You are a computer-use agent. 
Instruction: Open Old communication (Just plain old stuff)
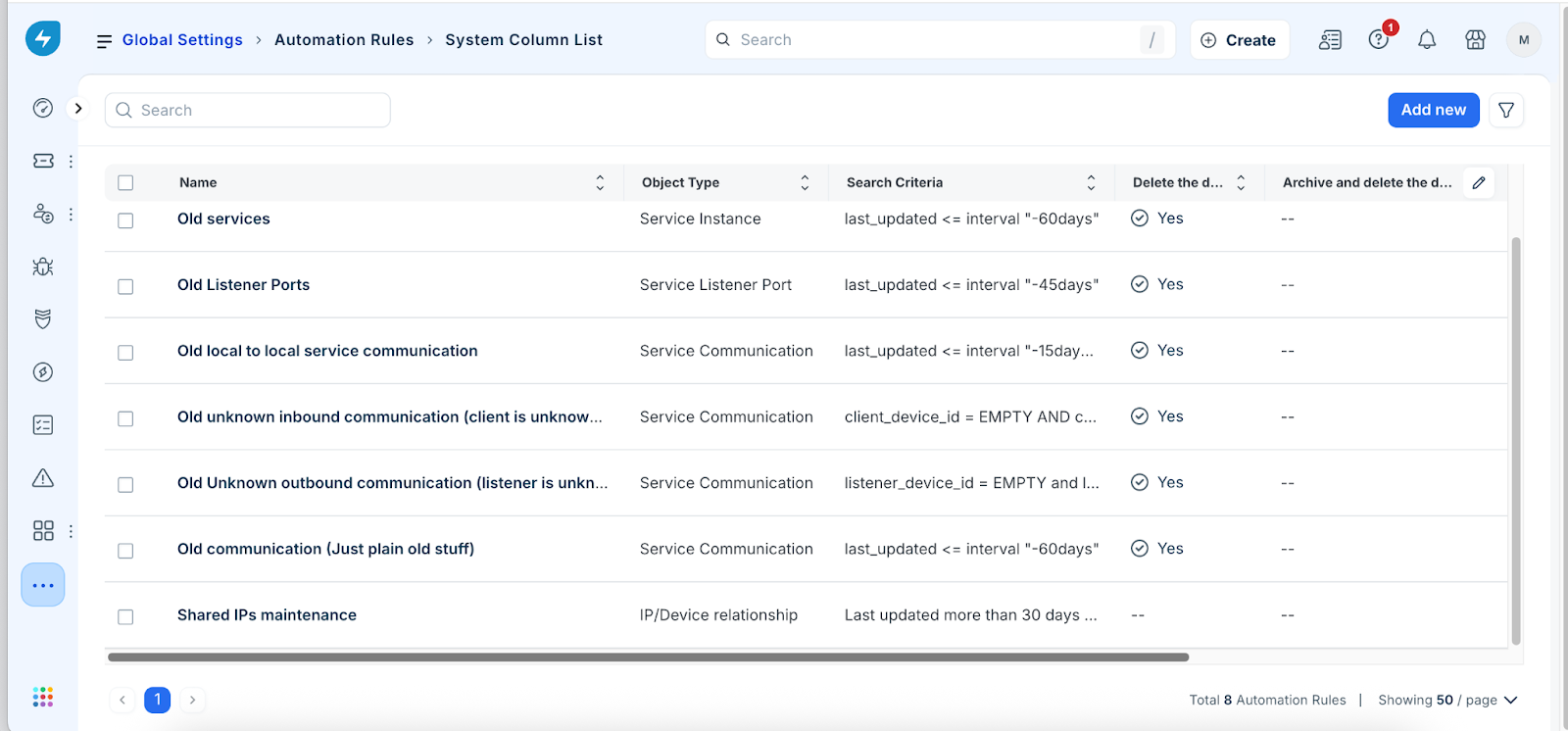[x=325, y=549]
